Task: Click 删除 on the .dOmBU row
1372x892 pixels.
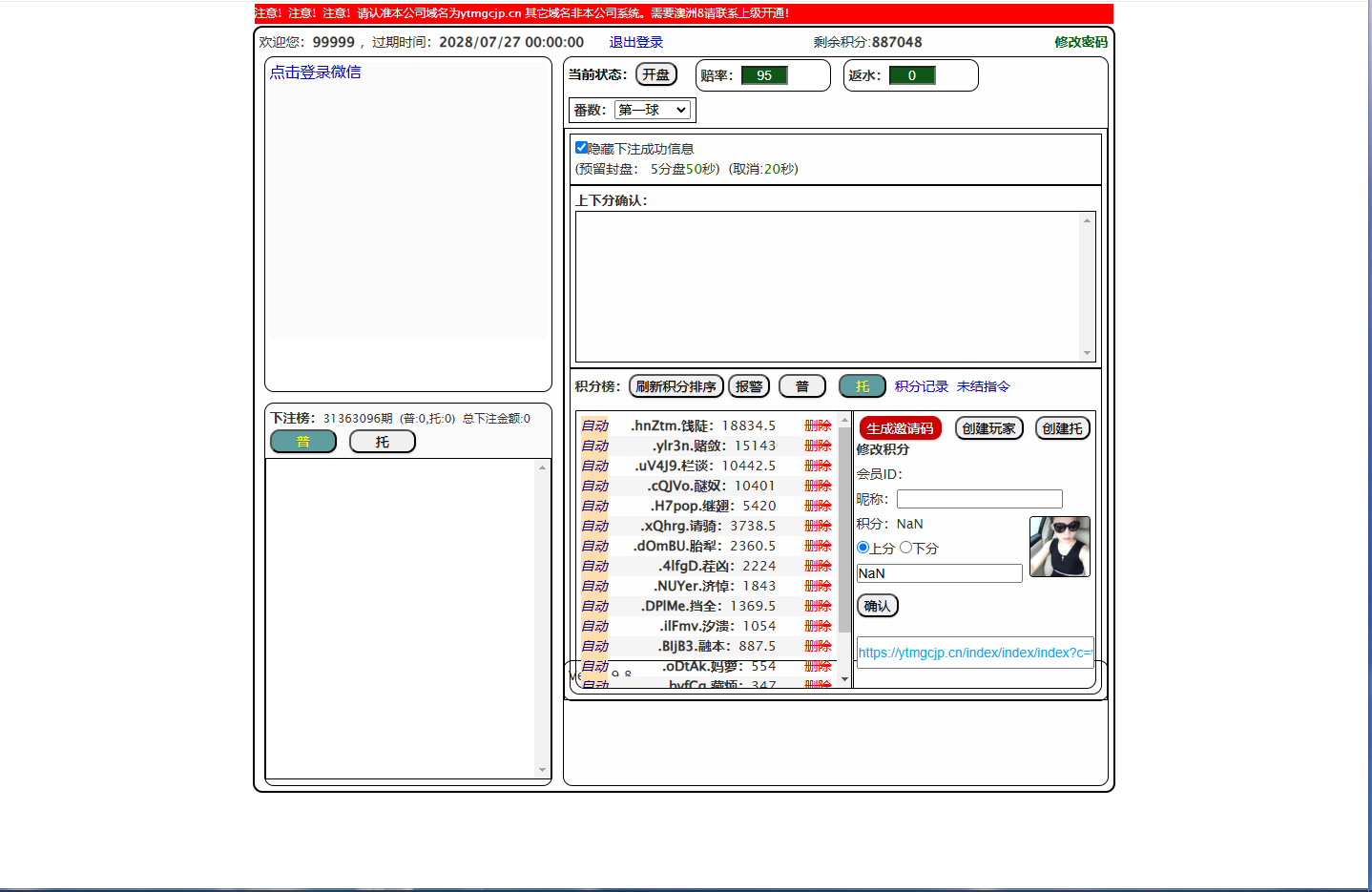Action: coord(818,546)
